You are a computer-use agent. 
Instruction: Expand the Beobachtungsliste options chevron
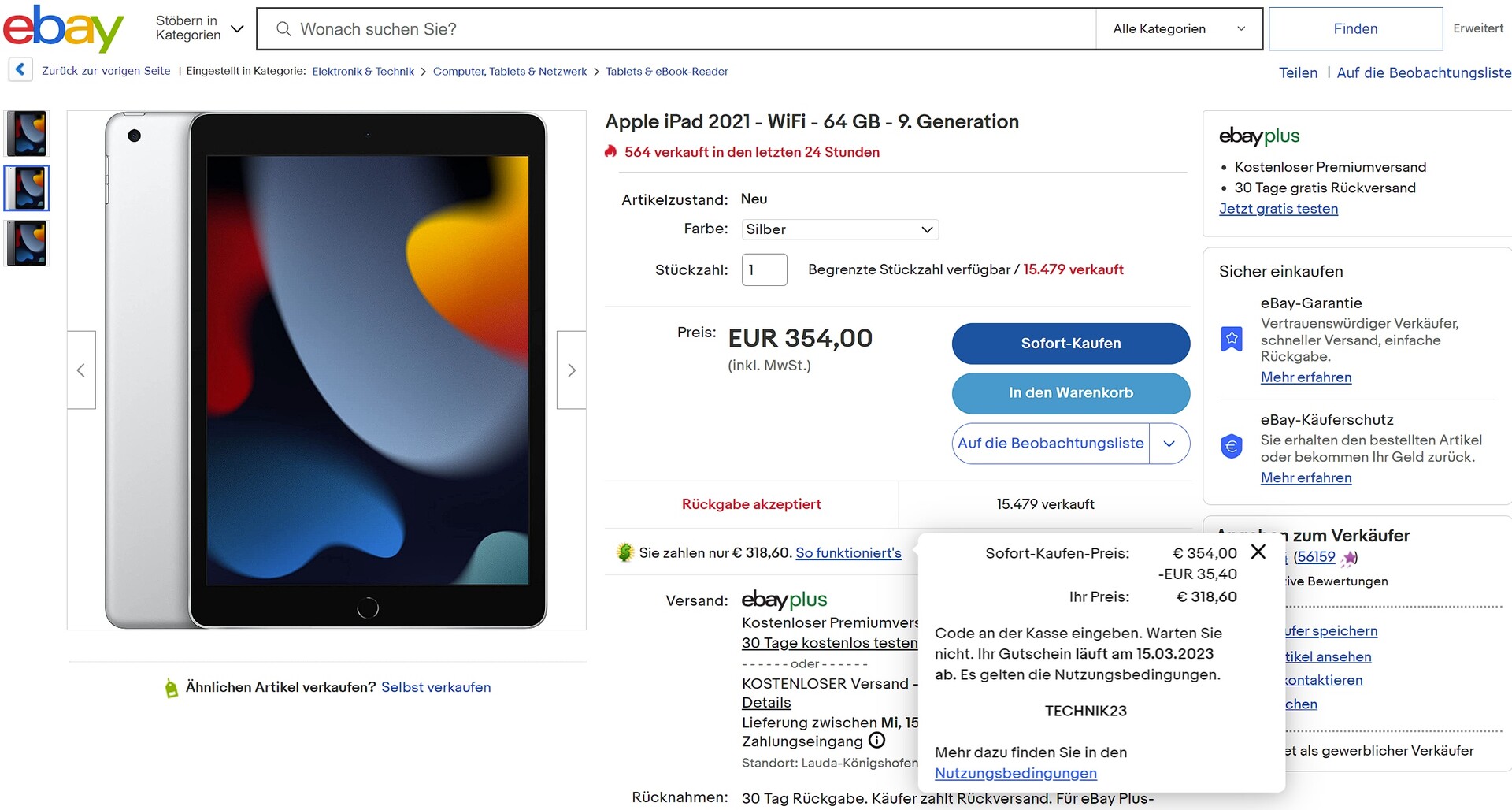(x=1169, y=444)
